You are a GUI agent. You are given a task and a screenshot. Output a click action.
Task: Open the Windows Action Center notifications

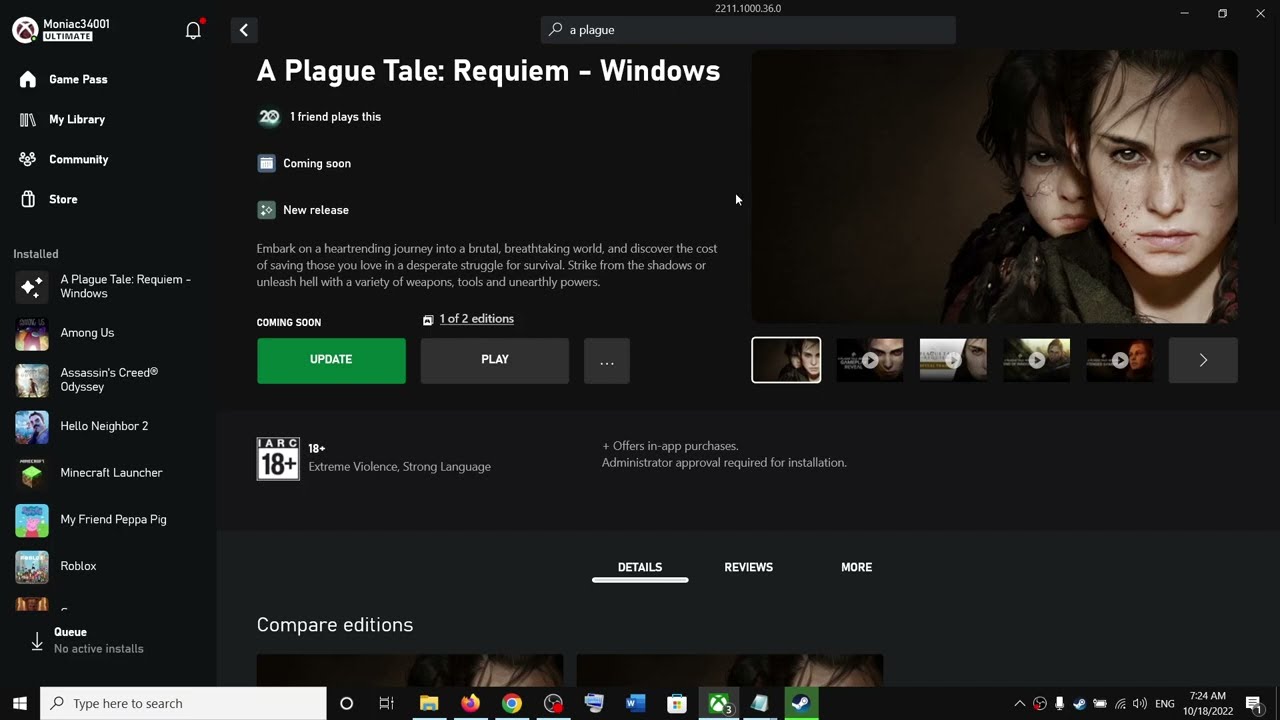point(1254,704)
